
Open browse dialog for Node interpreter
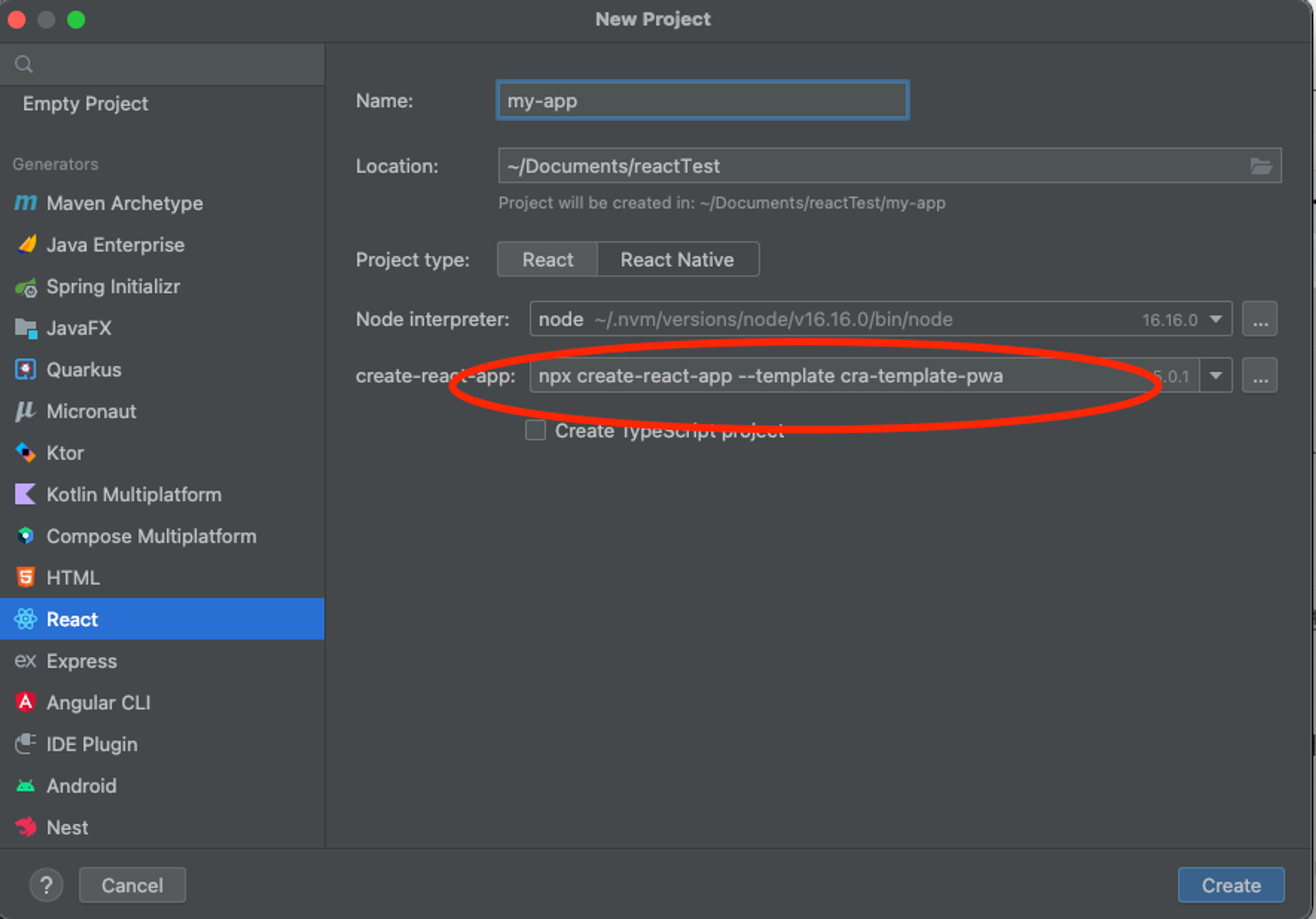pyautogui.click(x=1259, y=319)
